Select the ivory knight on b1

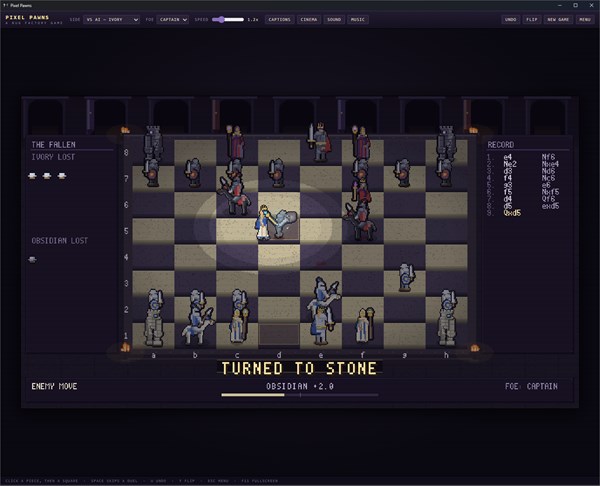click(197, 328)
